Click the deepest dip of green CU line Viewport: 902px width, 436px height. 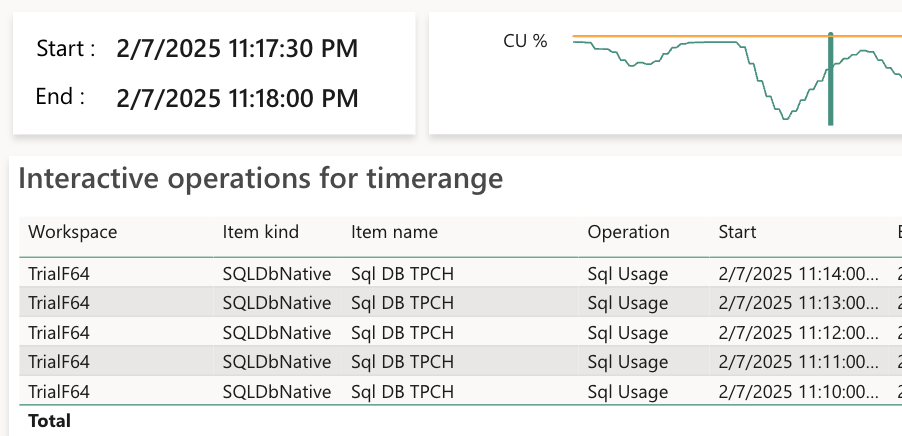point(785,118)
